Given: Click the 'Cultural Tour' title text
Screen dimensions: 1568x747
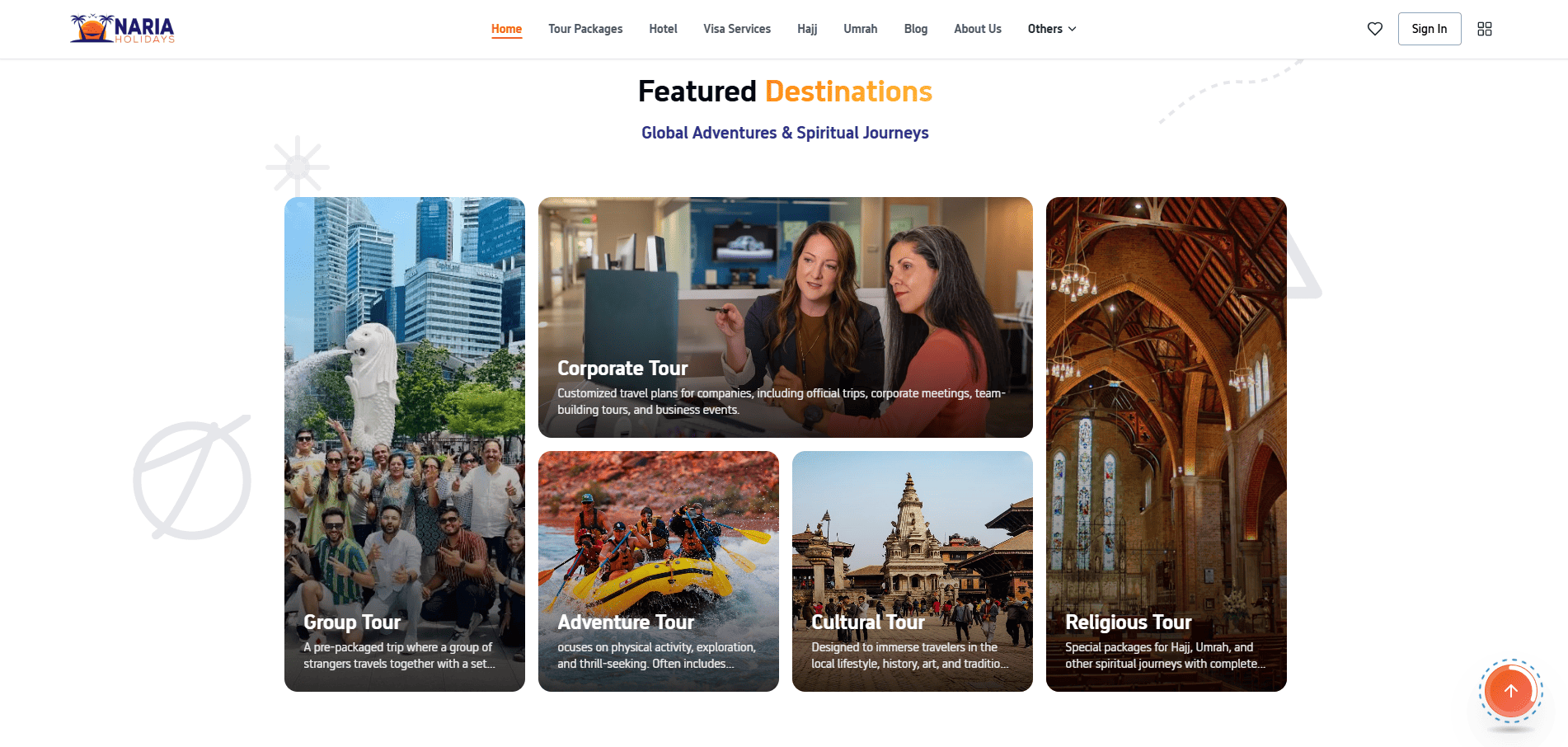Looking at the screenshot, I should click(x=868, y=622).
